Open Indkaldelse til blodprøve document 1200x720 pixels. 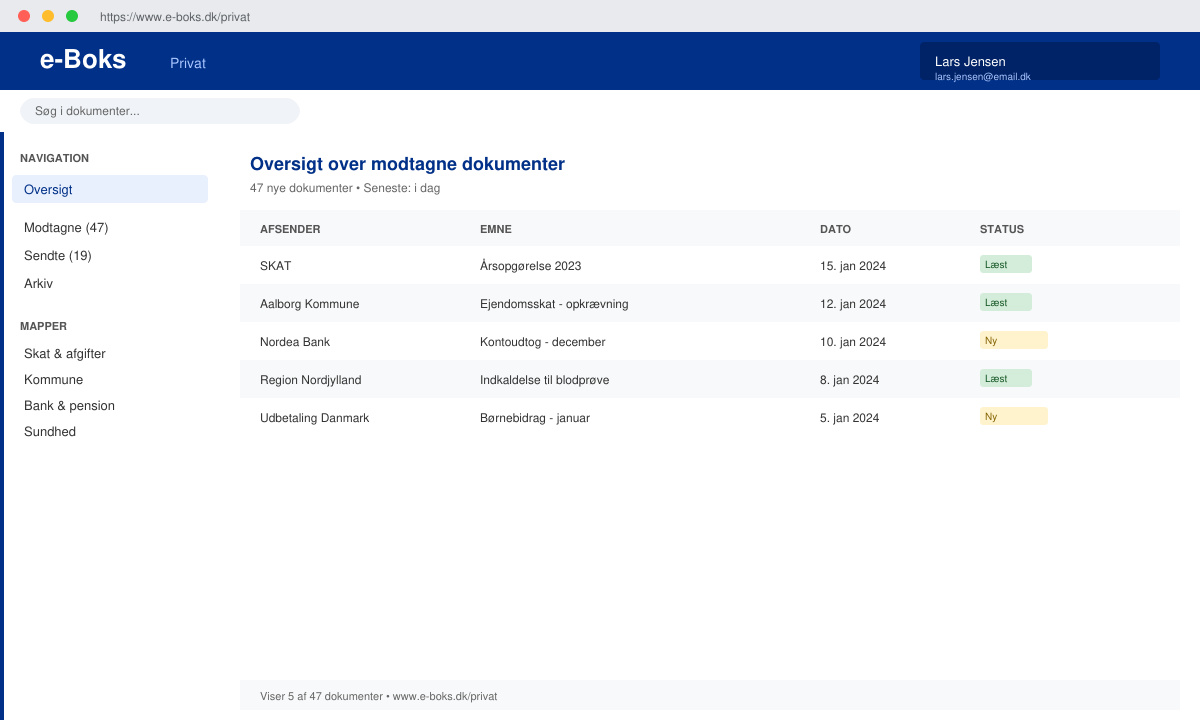(545, 380)
